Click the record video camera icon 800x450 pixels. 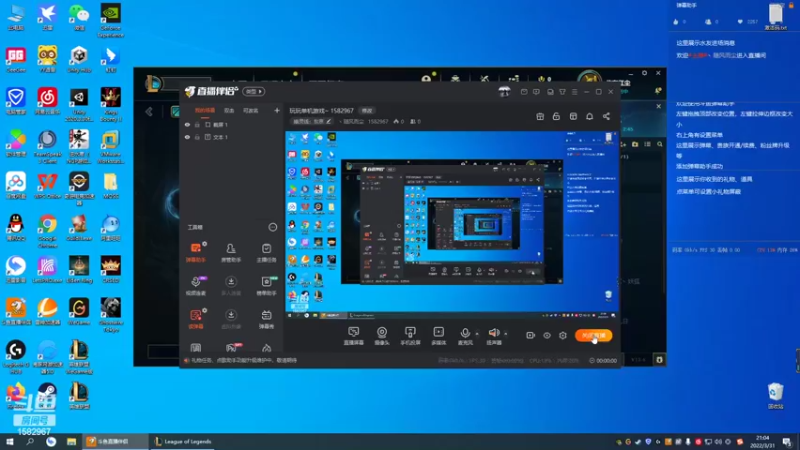[531, 335]
